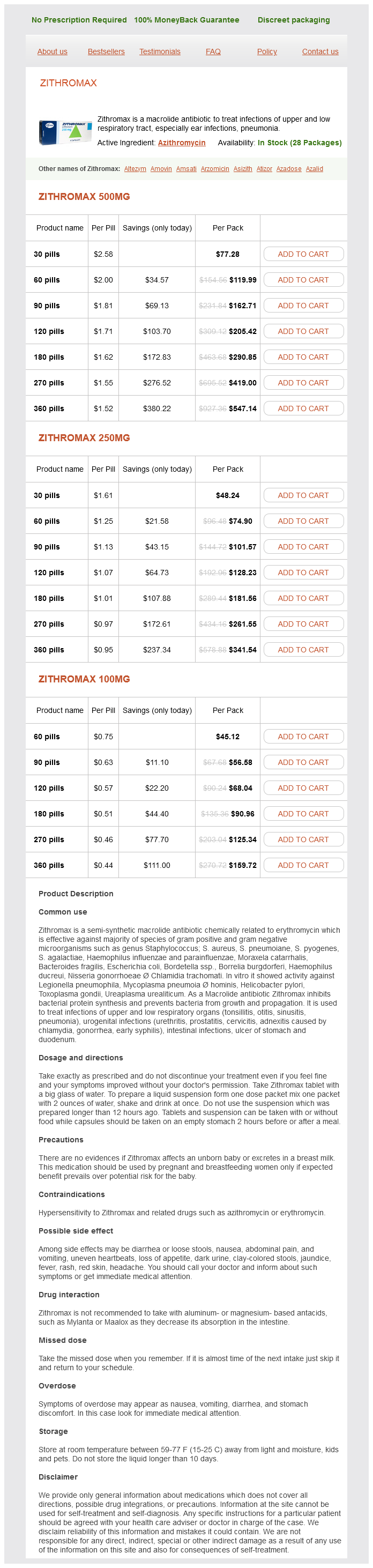Add 60 pills of Zithromax 100mg to cart
Screen dimensions: 373x1568
(303, 737)
